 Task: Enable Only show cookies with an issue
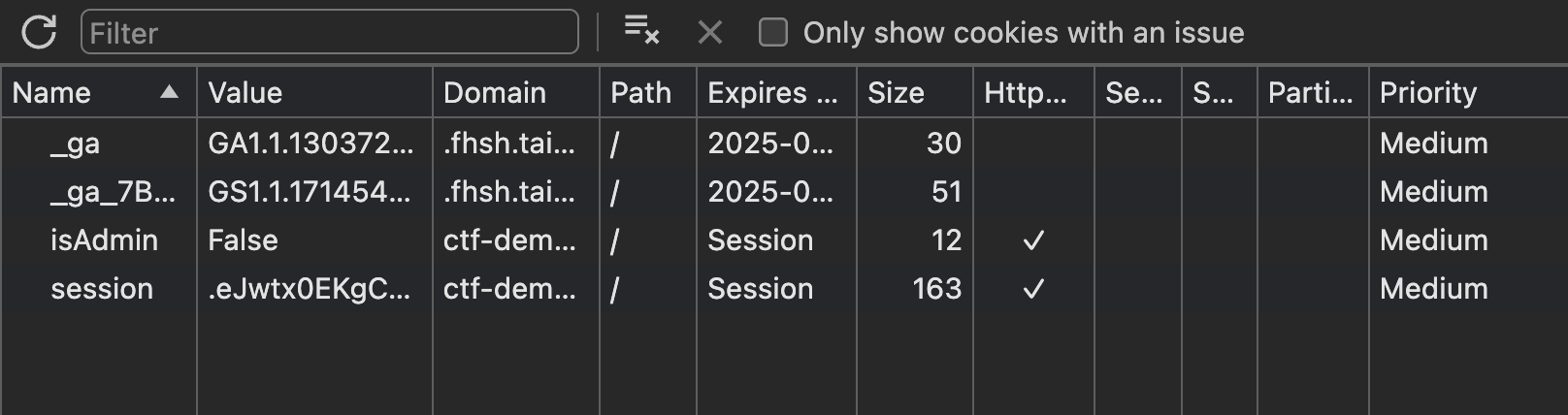point(773,32)
